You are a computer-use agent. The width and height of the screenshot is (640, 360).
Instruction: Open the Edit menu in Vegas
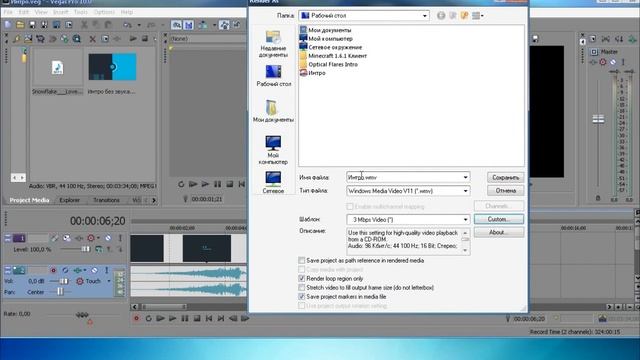[24, 12]
